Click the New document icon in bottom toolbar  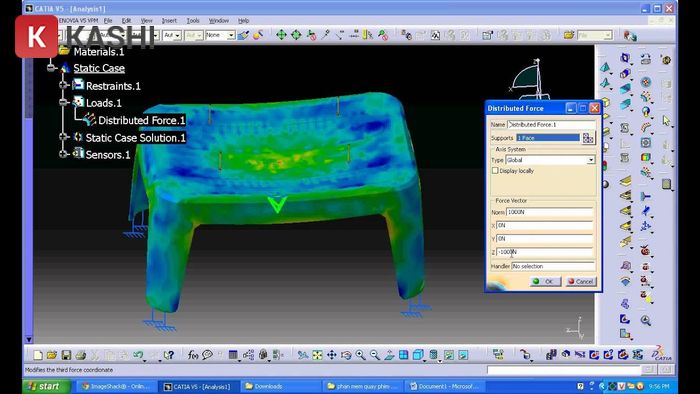click(38, 355)
